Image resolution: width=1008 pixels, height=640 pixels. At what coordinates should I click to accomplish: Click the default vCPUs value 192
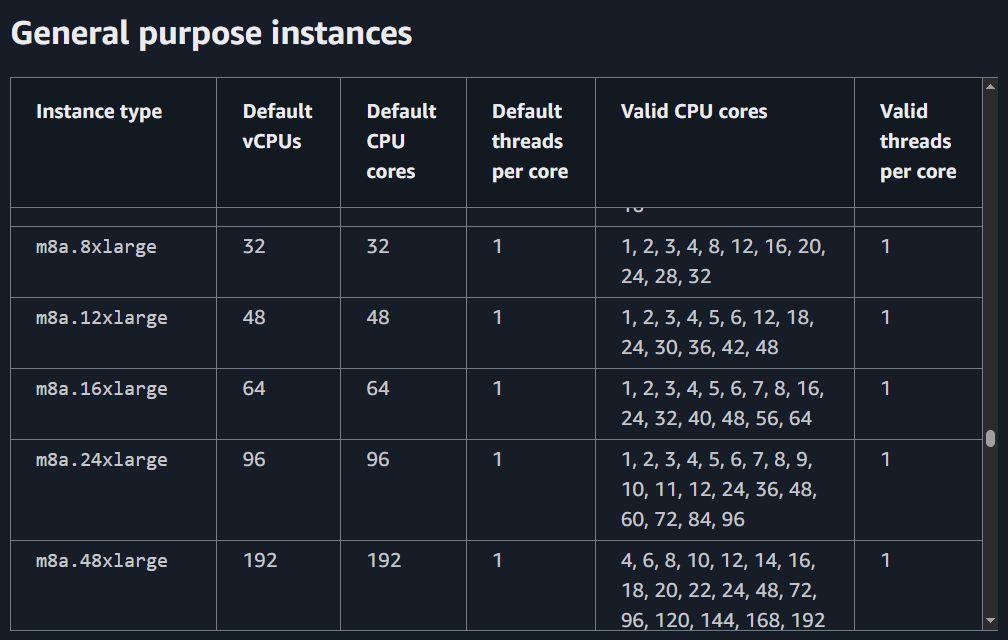[x=260, y=560]
